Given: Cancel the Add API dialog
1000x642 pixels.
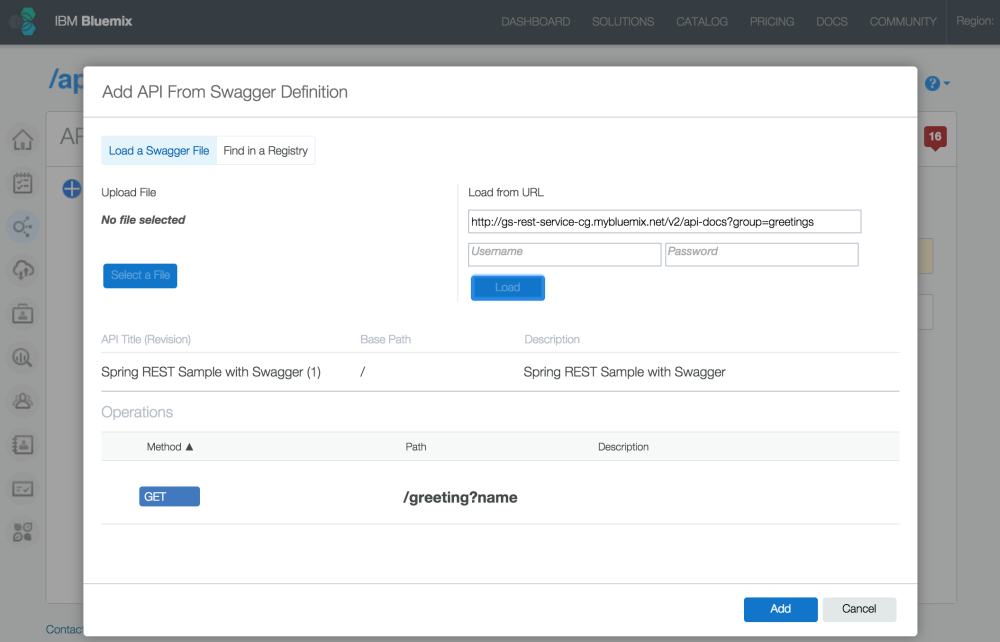Looking at the screenshot, I should (x=859, y=609).
